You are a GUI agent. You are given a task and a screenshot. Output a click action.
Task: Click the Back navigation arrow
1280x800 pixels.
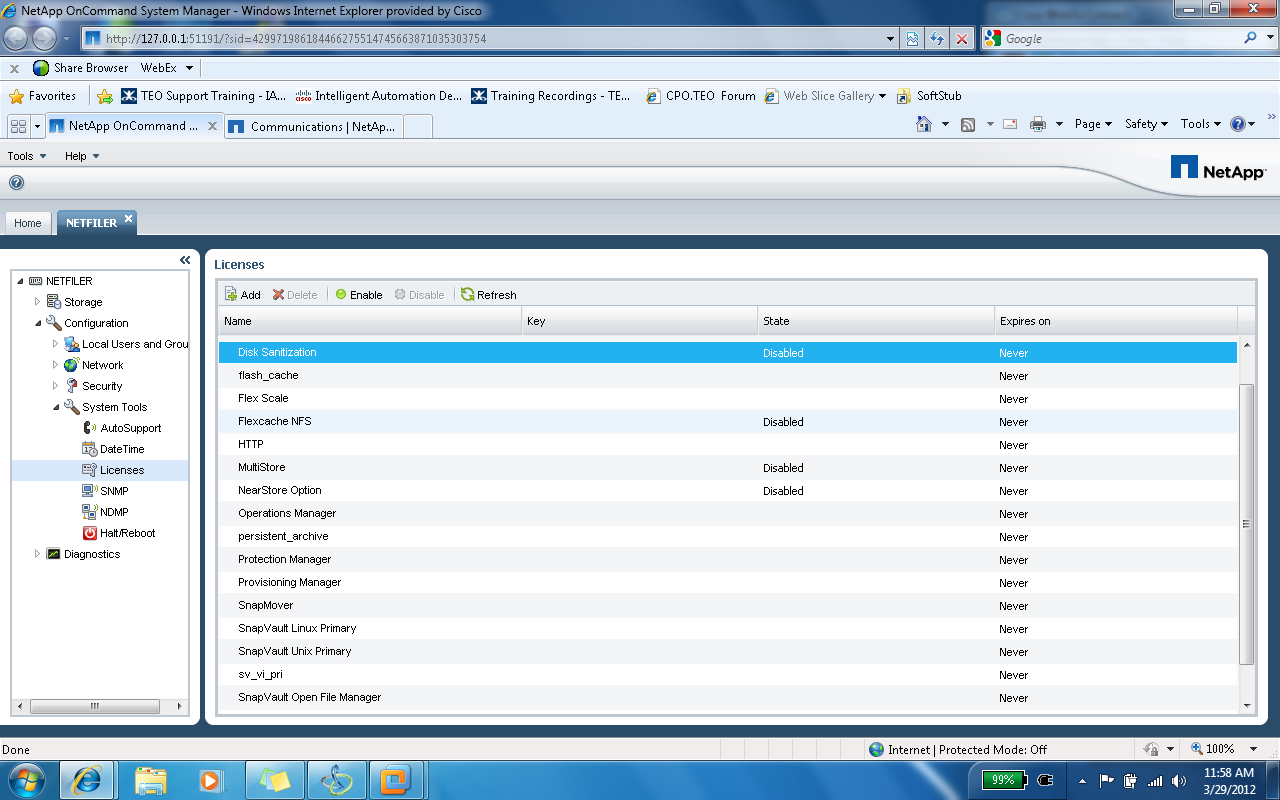pyautogui.click(x=15, y=38)
